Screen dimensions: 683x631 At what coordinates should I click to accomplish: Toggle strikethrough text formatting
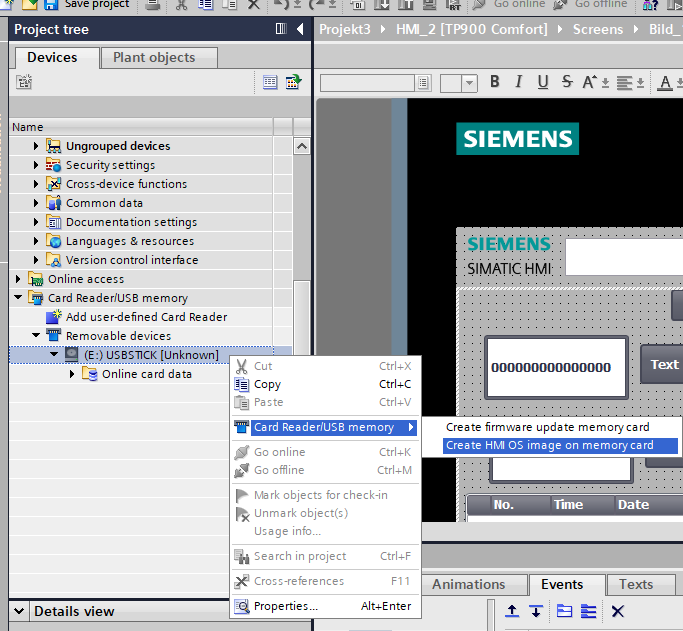567,82
